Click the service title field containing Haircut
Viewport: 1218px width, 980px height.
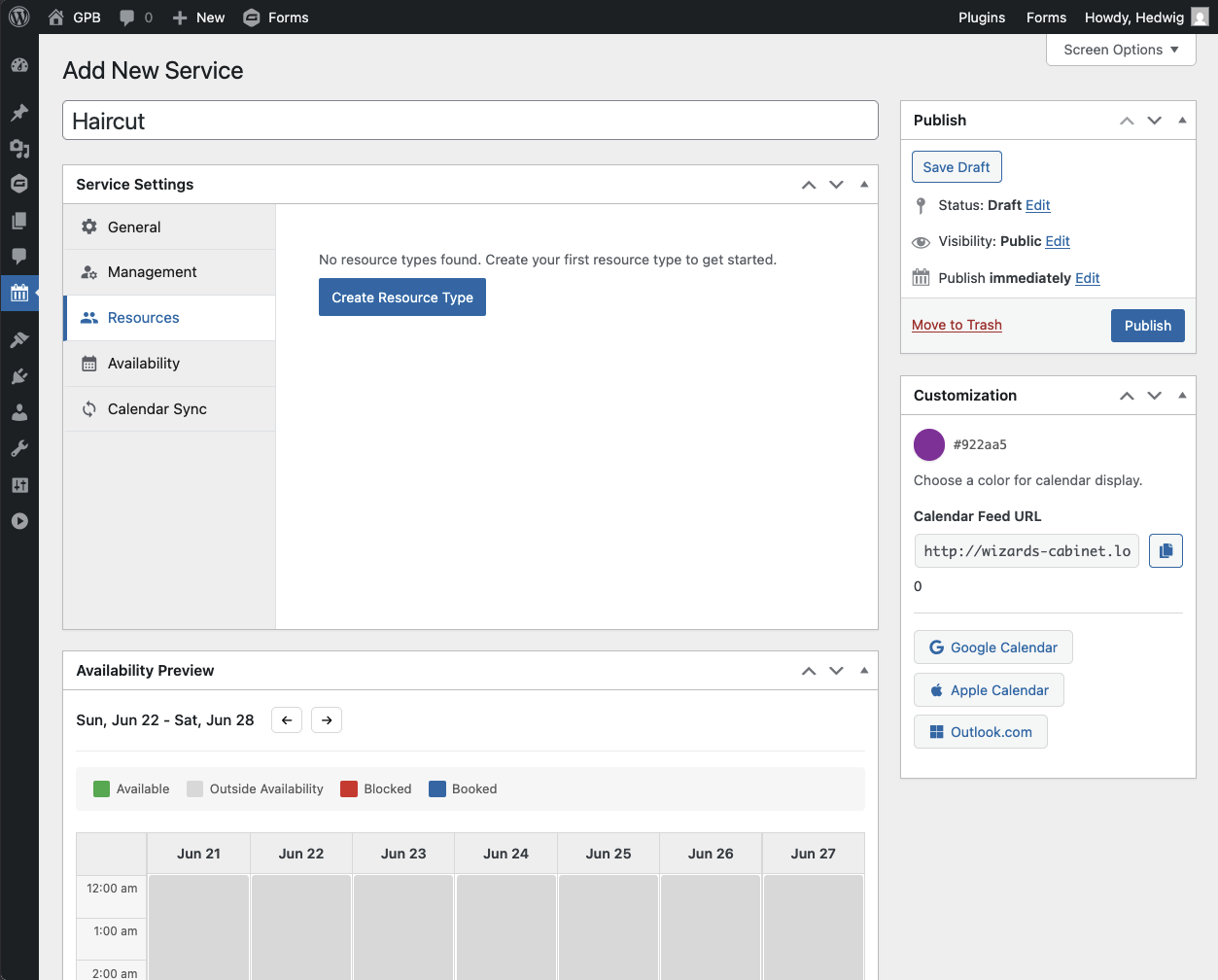[x=470, y=121]
